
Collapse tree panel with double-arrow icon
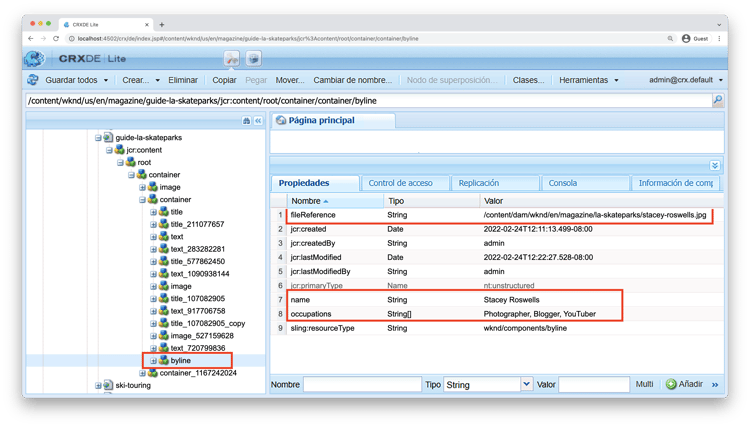258,120
